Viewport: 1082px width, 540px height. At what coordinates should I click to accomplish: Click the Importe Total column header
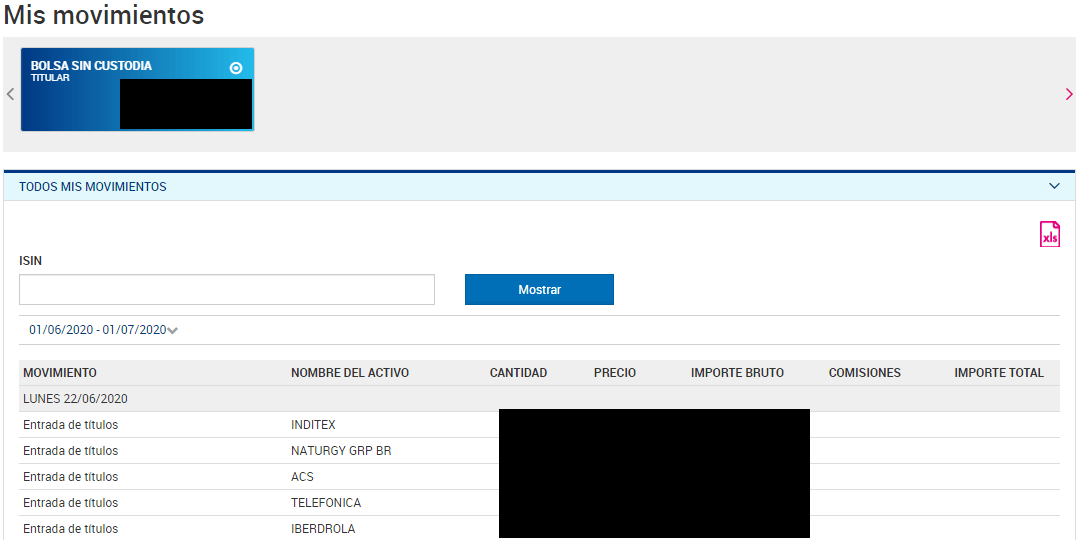(x=998, y=373)
